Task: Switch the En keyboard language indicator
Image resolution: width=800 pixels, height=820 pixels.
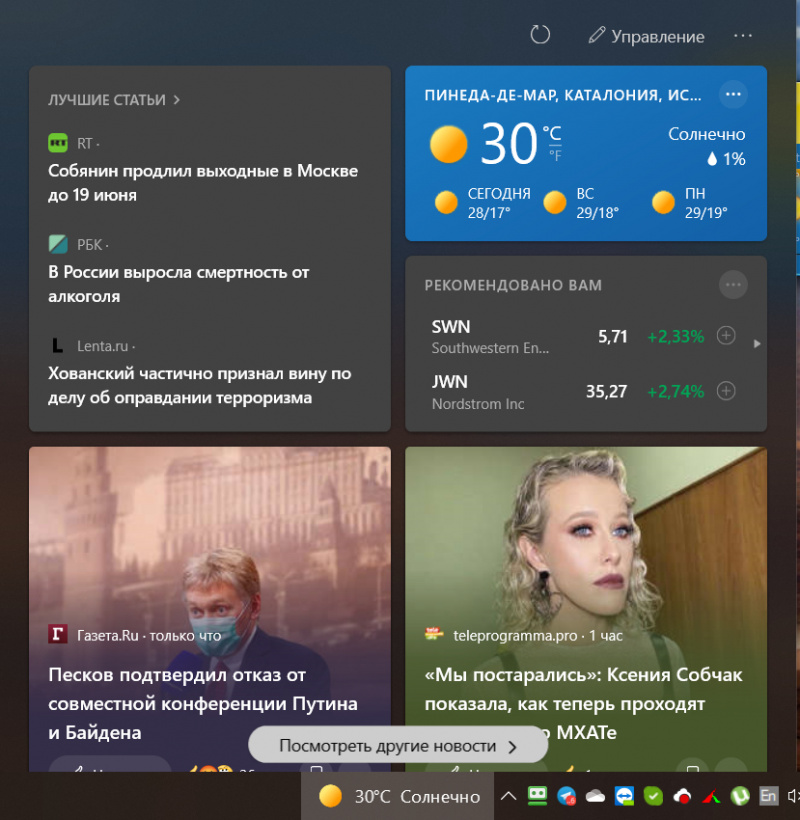Action: [x=768, y=796]
